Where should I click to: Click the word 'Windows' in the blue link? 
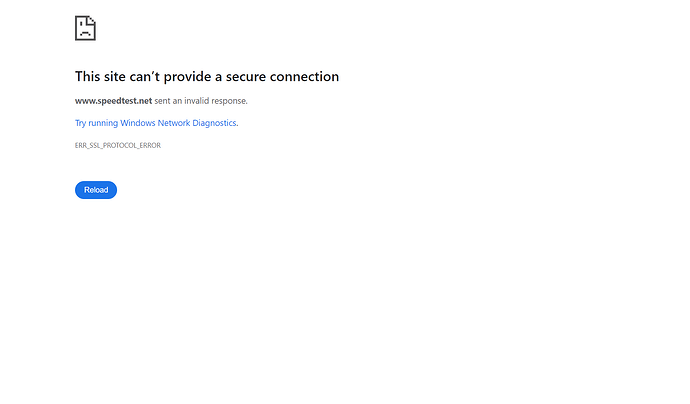pyautogui.click(x=138, y=123)
